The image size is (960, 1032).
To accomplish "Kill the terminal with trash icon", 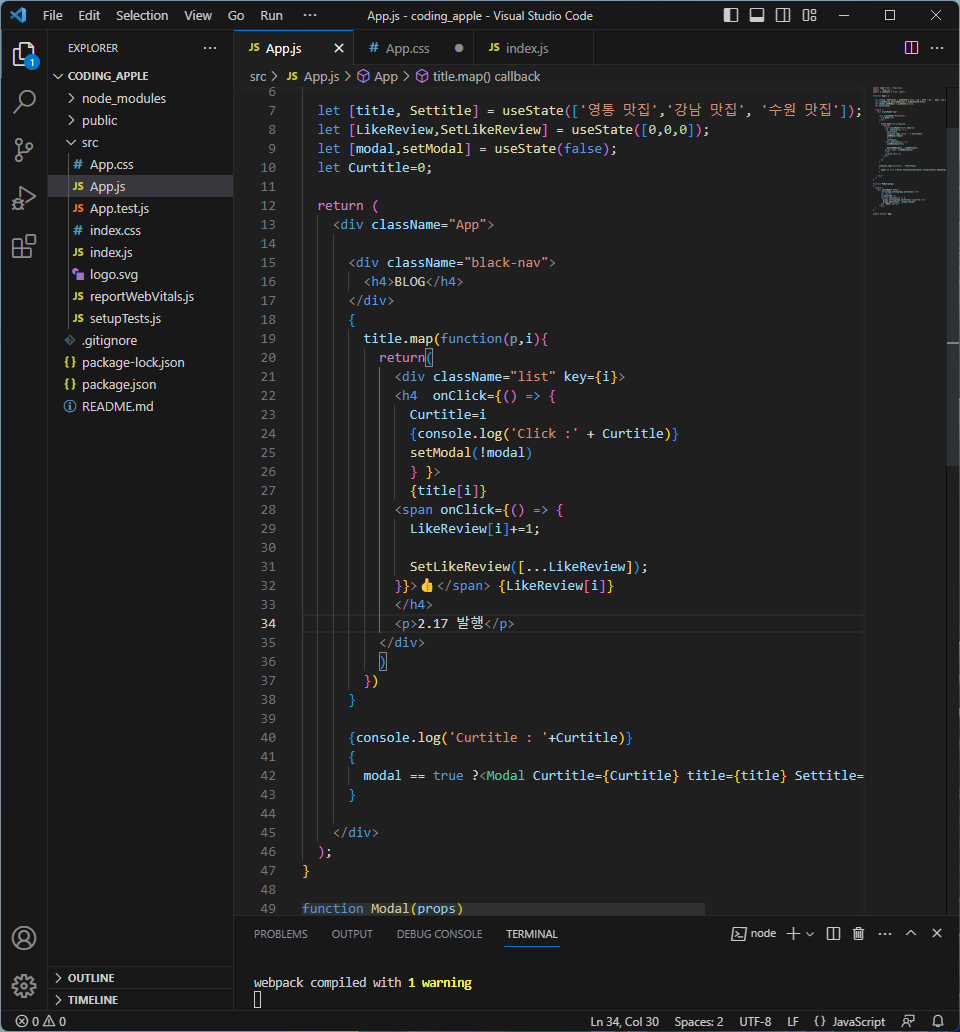I will pos(858,933).
